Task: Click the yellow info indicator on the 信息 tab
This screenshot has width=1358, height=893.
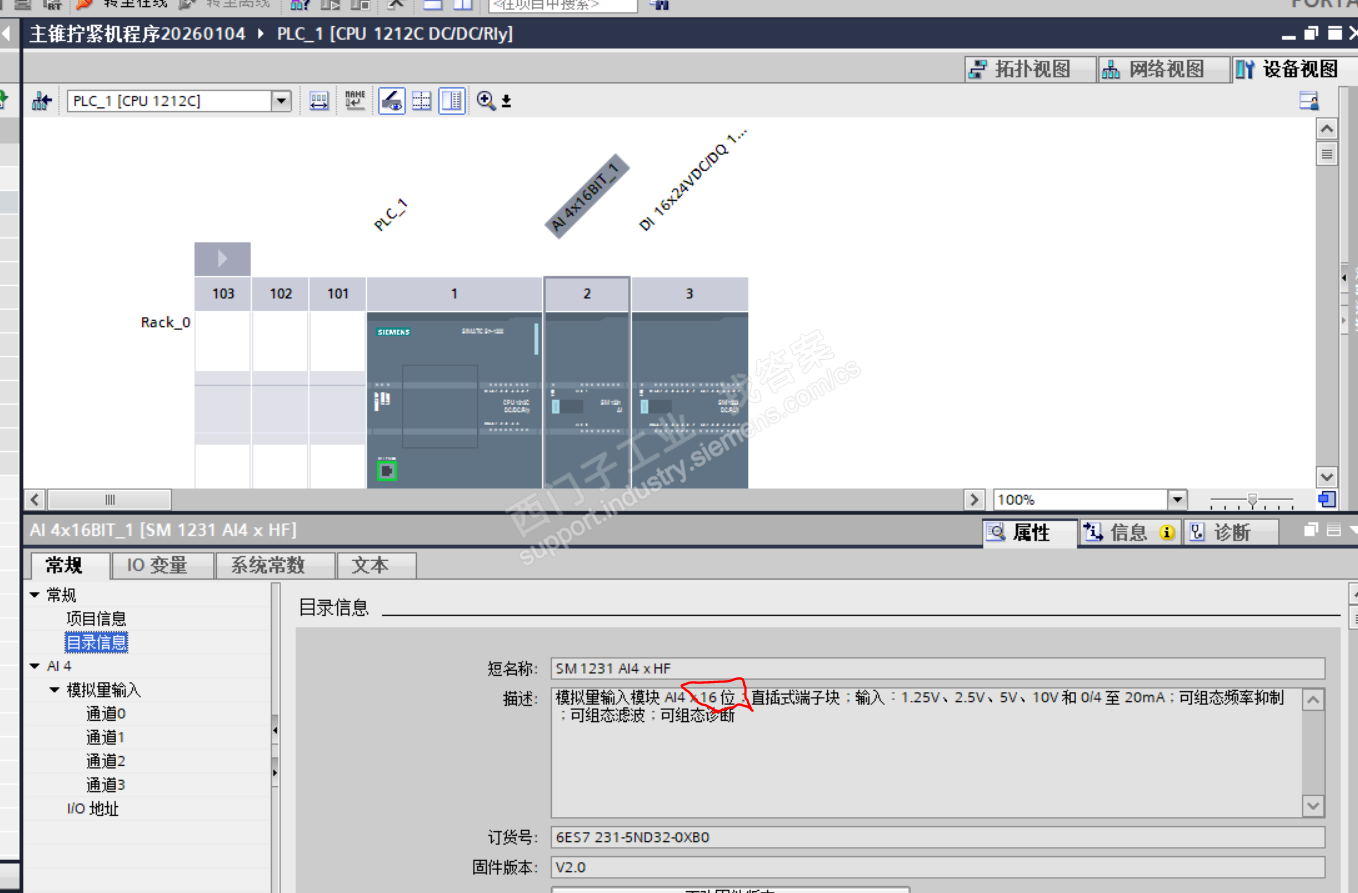Action: 1166,533
